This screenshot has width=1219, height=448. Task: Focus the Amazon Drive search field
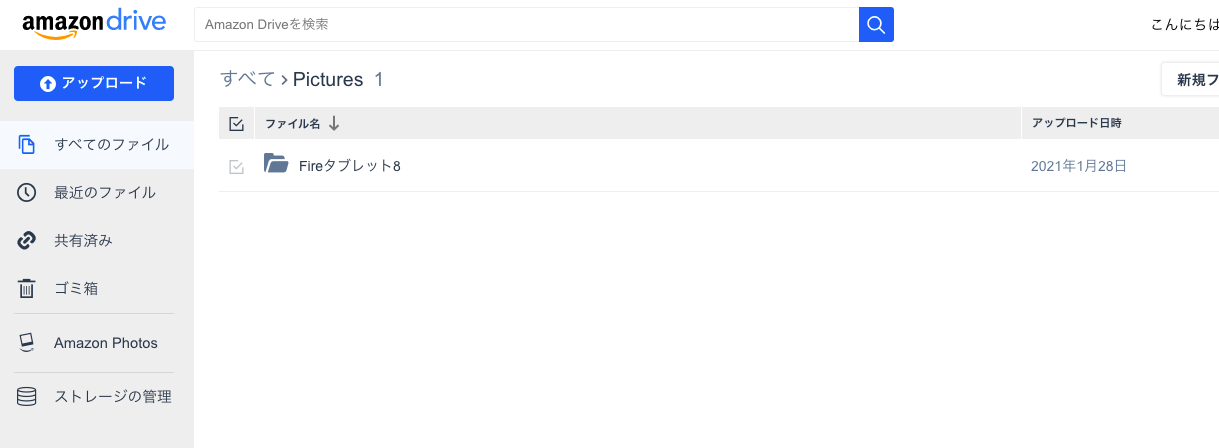[526, 24]
